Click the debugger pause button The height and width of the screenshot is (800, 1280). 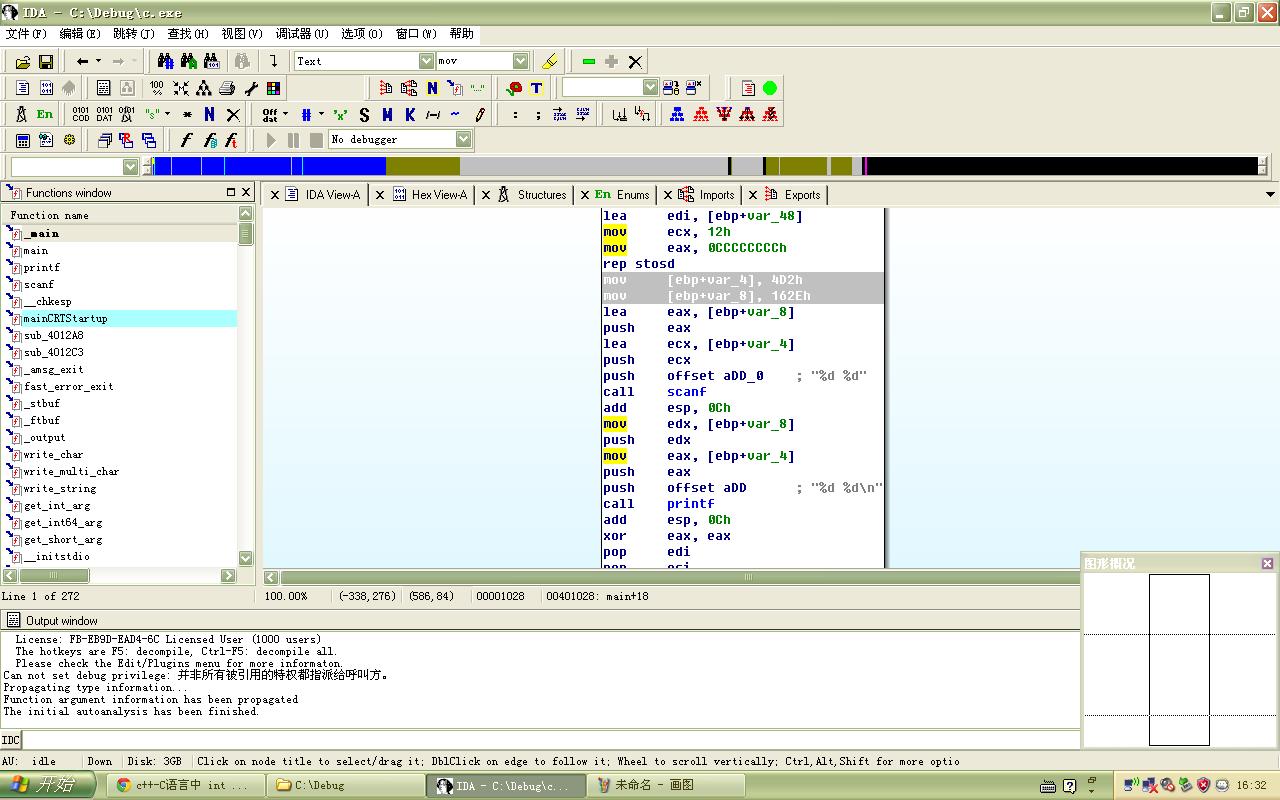click(x=293, y=140)
